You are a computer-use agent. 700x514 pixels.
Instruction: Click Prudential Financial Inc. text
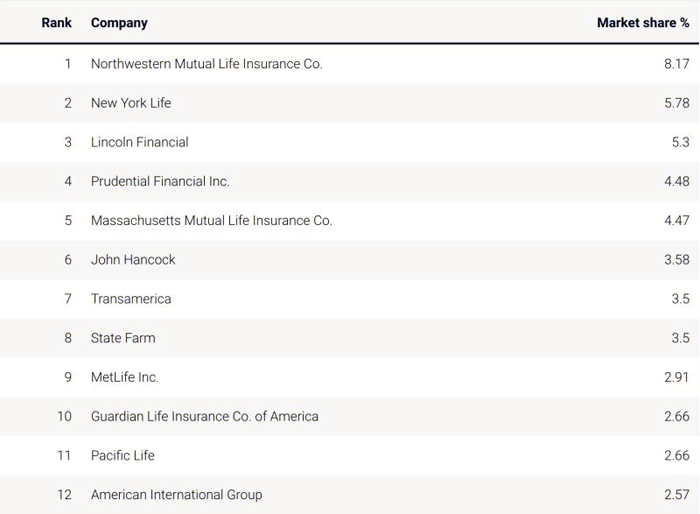pyautogui.click(x=160, y=181)
